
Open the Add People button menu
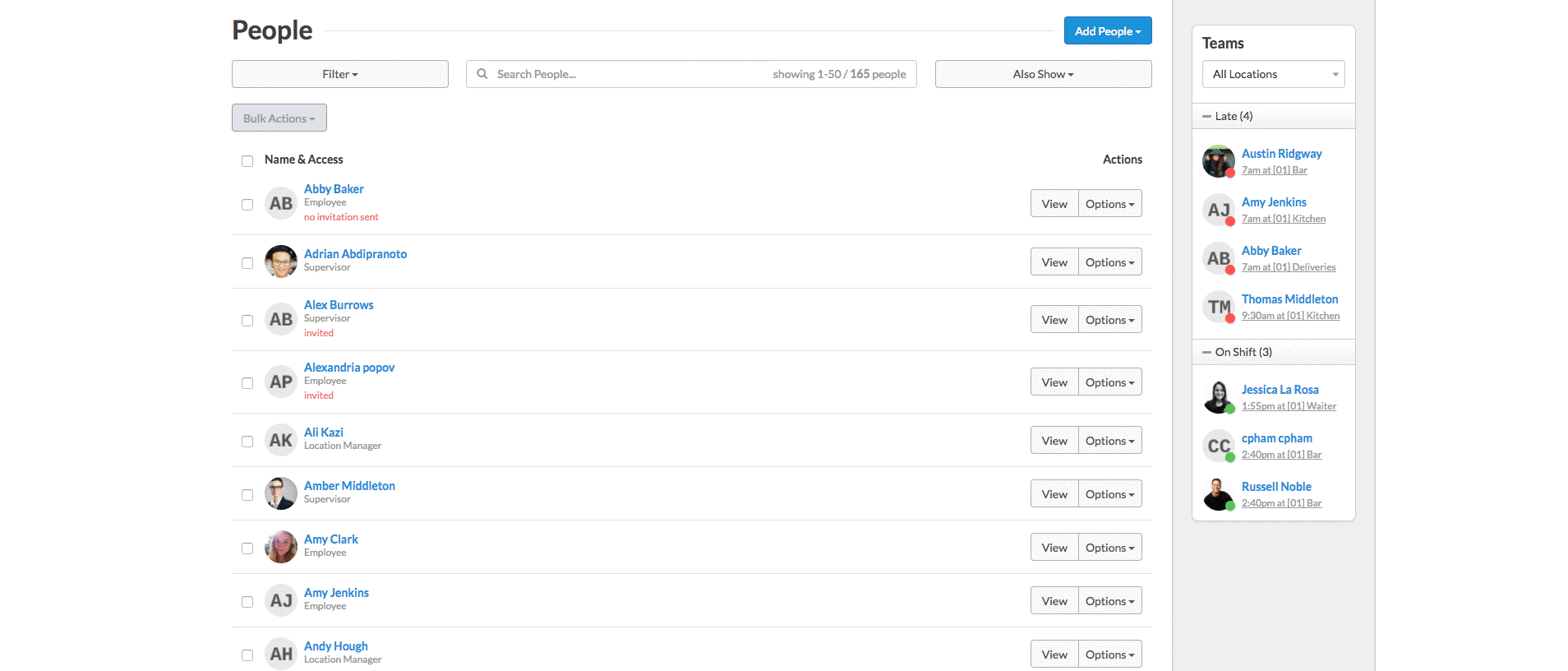[1107, 31]
